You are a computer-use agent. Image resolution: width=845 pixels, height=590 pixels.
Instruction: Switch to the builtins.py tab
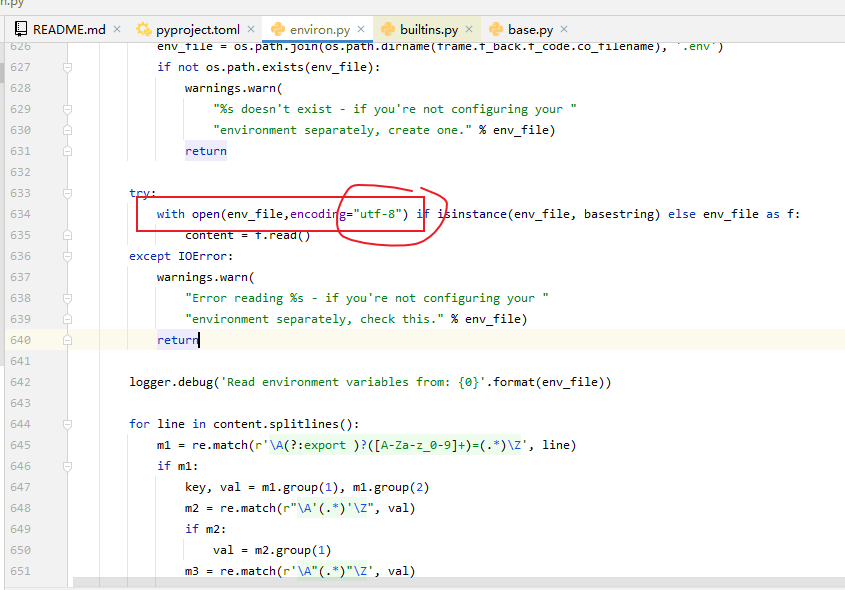427,29
